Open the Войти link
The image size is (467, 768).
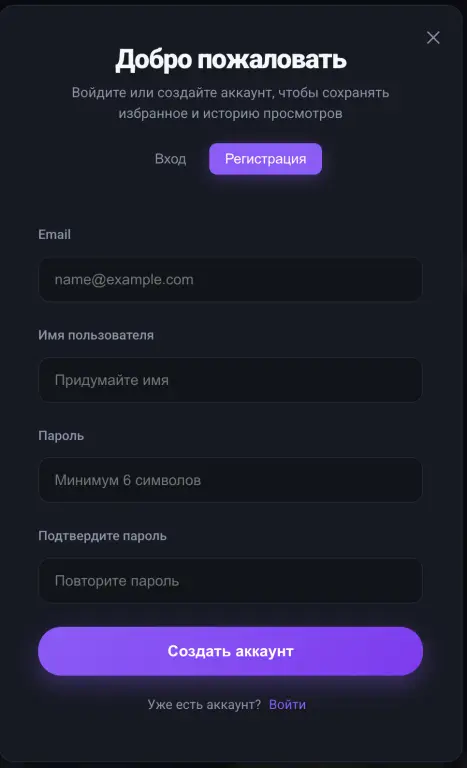pos(288,704)
